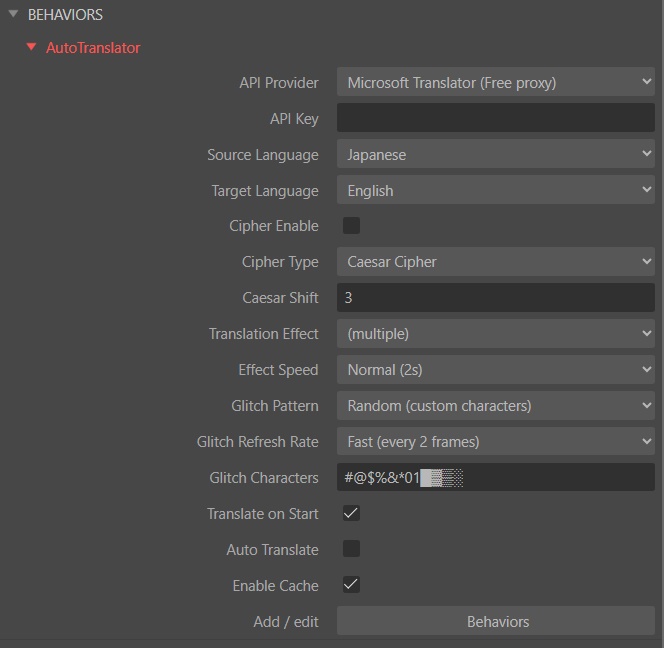Viewport: 664px width, 648px height.
Task: Click the Caesar Shift value field
Action: [x=495, y=298]
